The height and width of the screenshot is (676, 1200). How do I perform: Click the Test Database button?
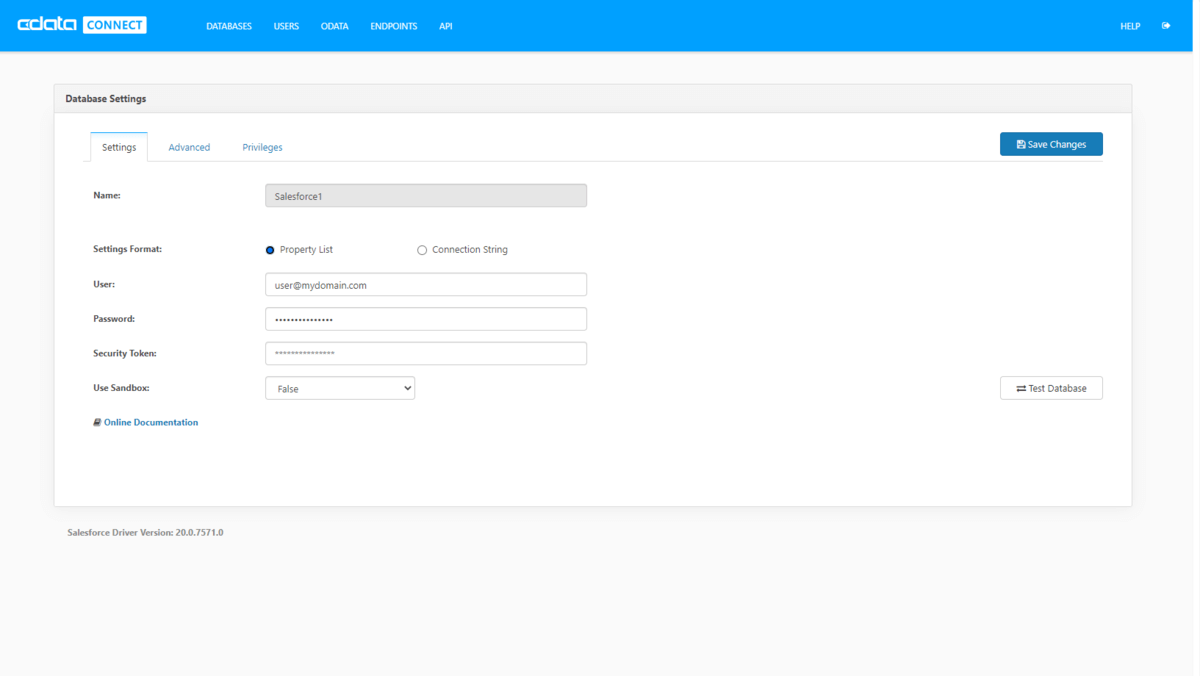pyautogui.click(x=1051, y=388)
